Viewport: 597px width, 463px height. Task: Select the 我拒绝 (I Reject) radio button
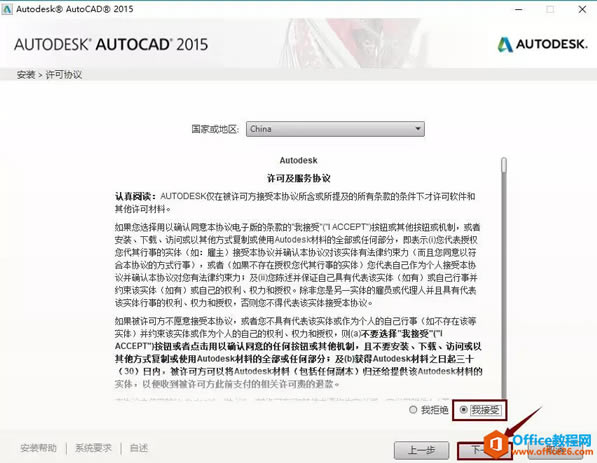413,410
